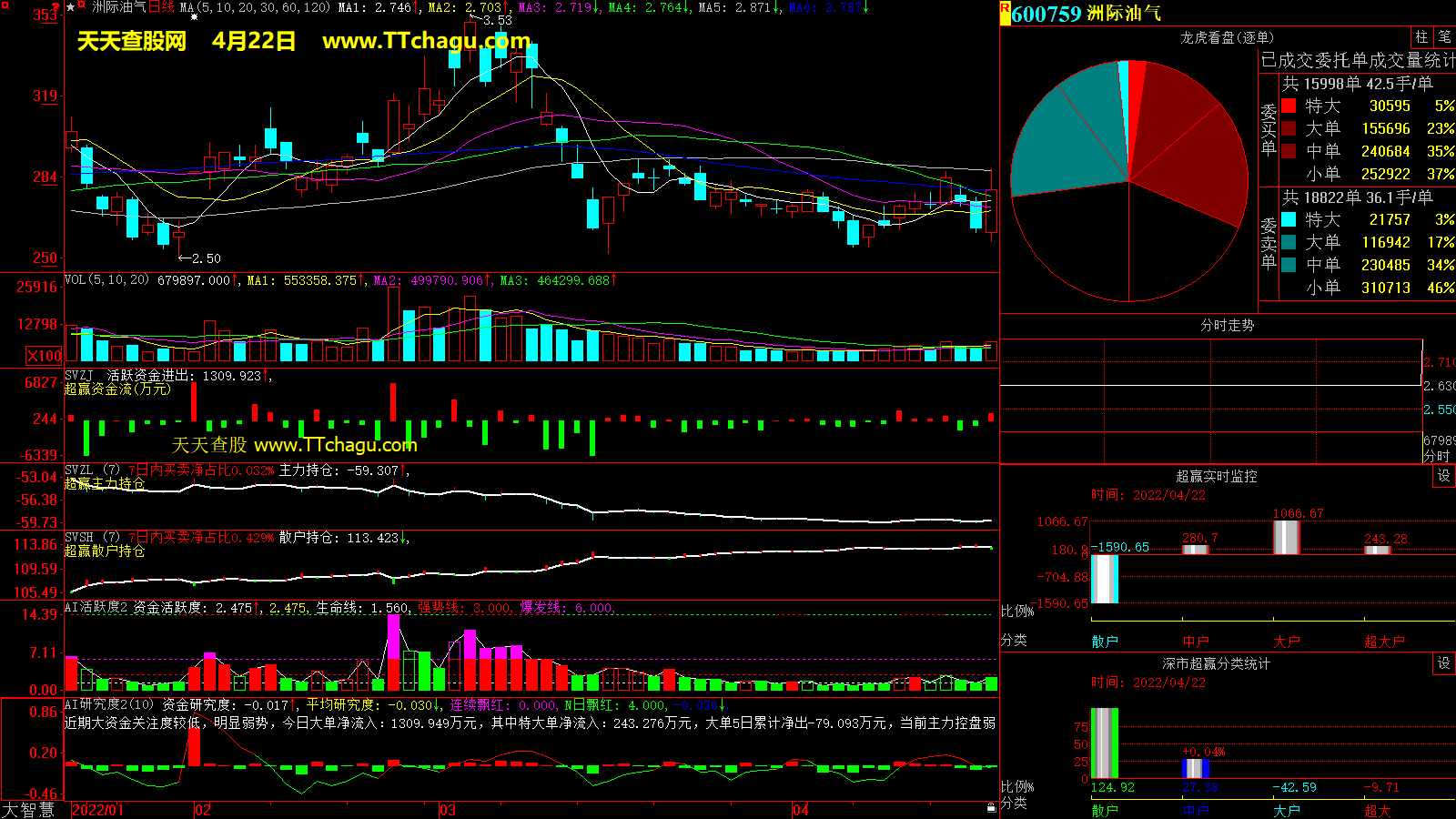Image resolution: width=1456 pixels, height=819 pixels.
Task: Click the star favorite icon beside stock name
Action: 71,7
